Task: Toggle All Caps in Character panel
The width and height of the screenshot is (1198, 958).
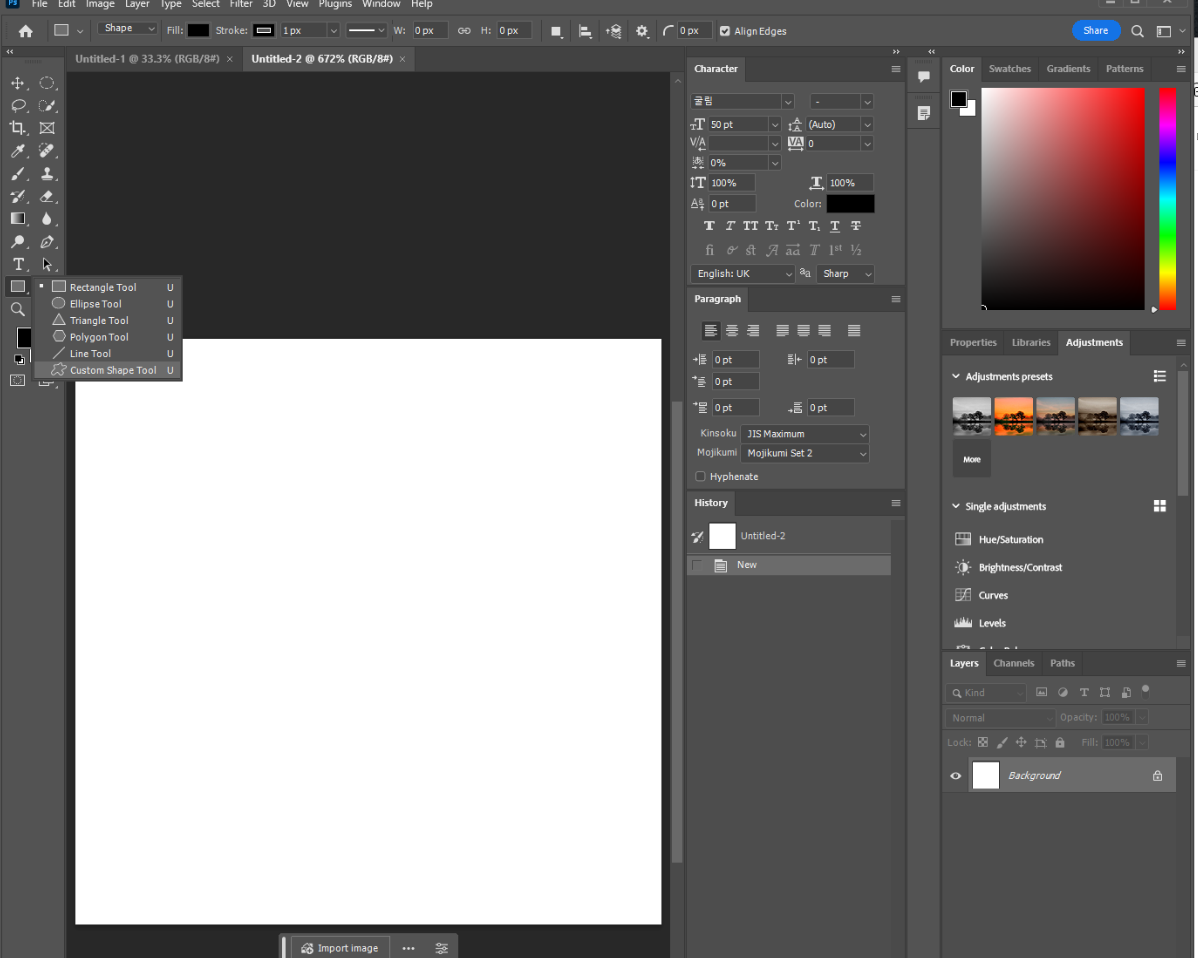Action: 751,226
